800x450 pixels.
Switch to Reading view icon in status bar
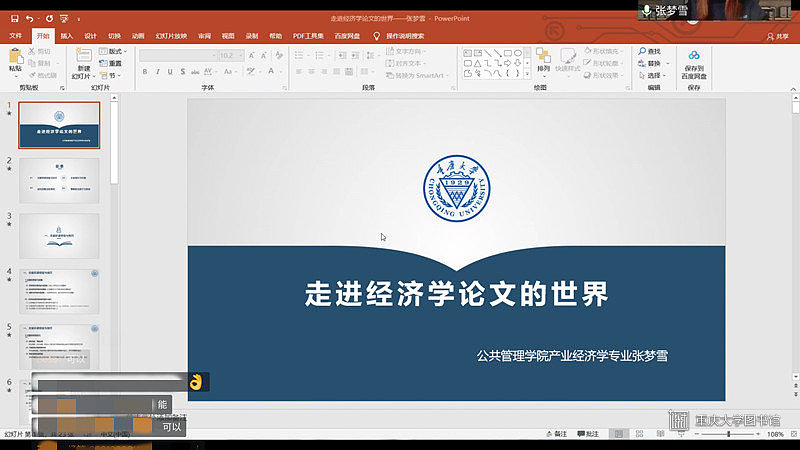coord(660,434)
